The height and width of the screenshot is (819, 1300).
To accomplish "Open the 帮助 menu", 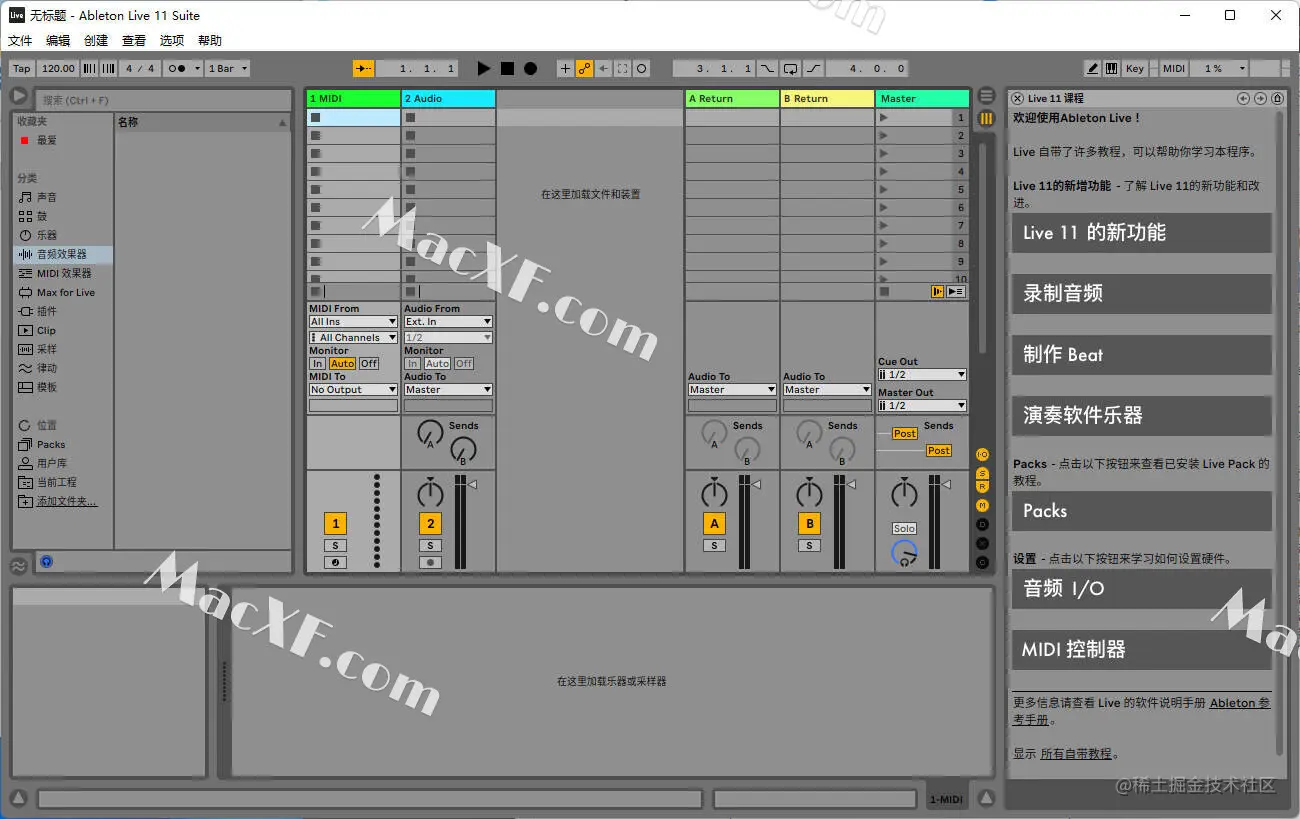I will pos(210,41).
